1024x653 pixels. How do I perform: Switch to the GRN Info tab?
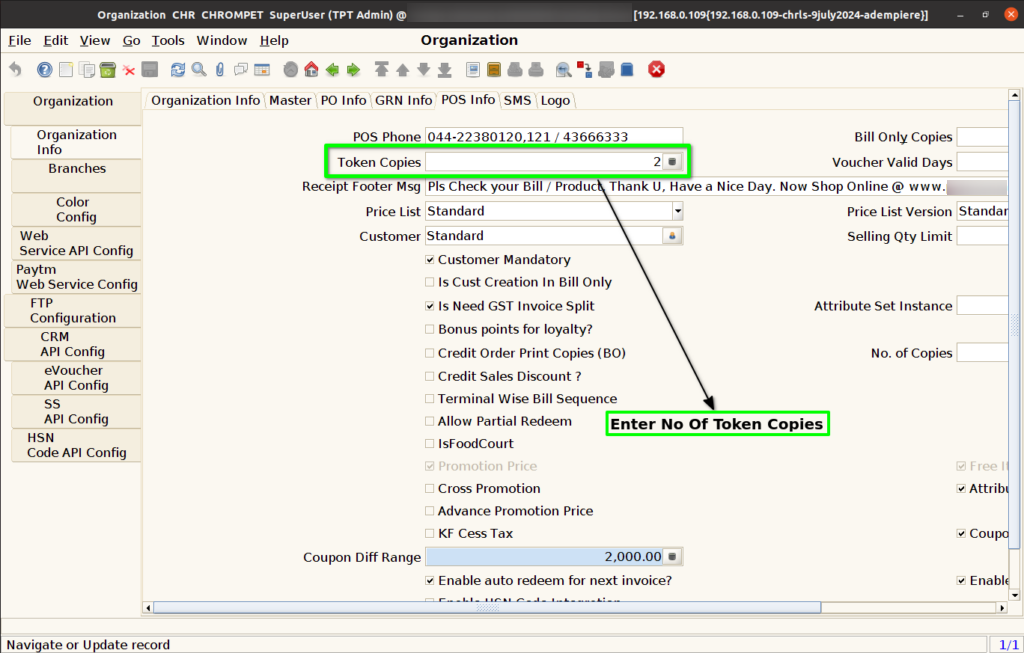[404, 101]
